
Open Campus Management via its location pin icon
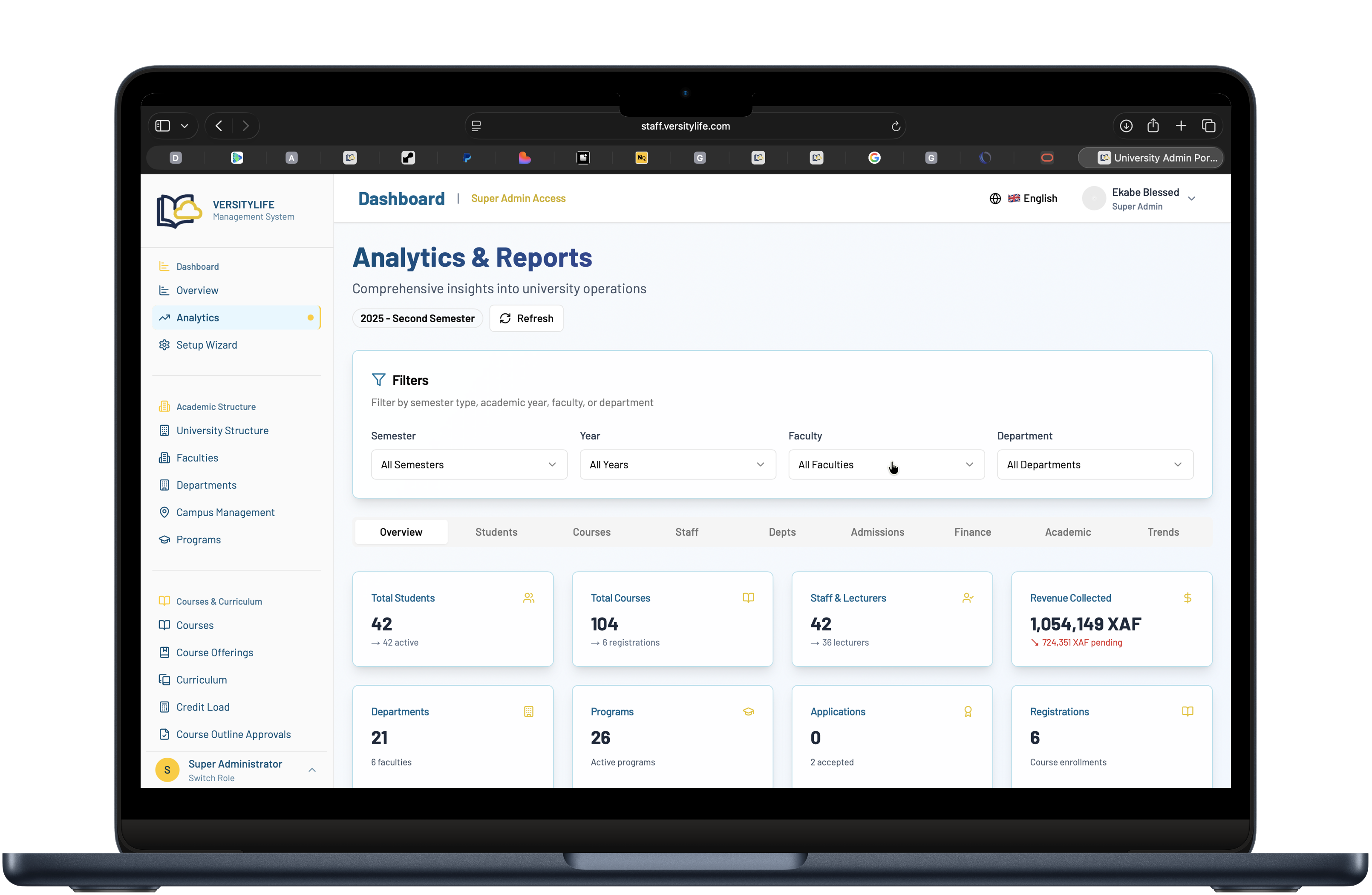pos(164,512)
